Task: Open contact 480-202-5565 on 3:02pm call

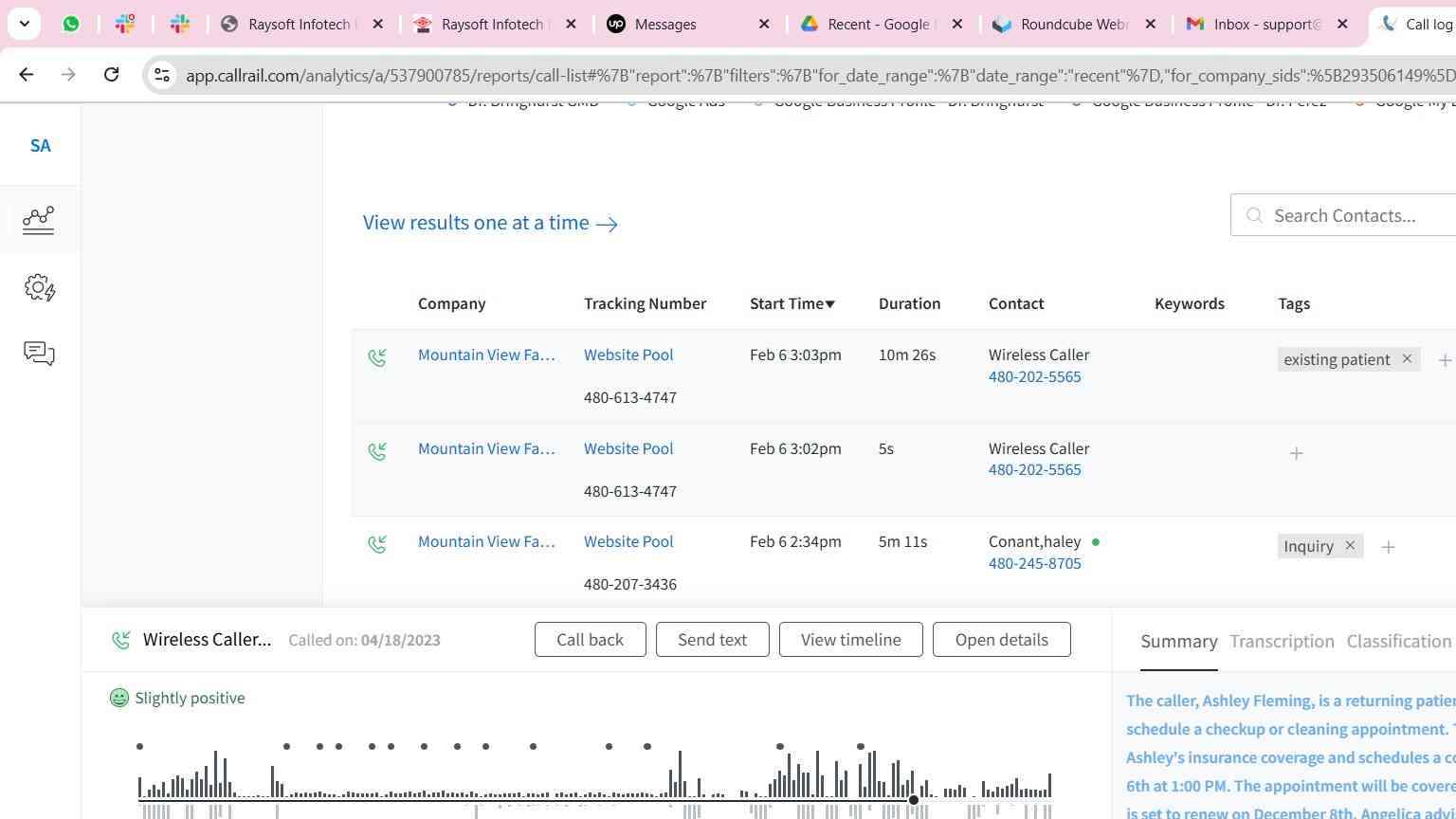Action: [1034, 469]
